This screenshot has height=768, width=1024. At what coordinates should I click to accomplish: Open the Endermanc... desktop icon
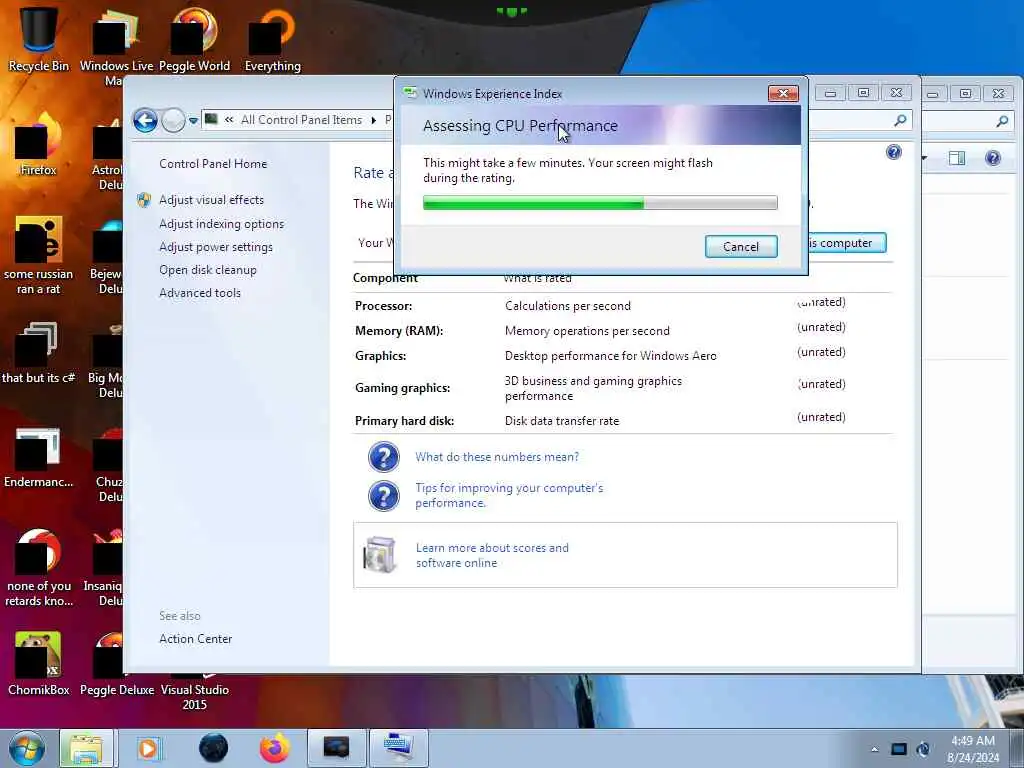[x=39, y=457]
